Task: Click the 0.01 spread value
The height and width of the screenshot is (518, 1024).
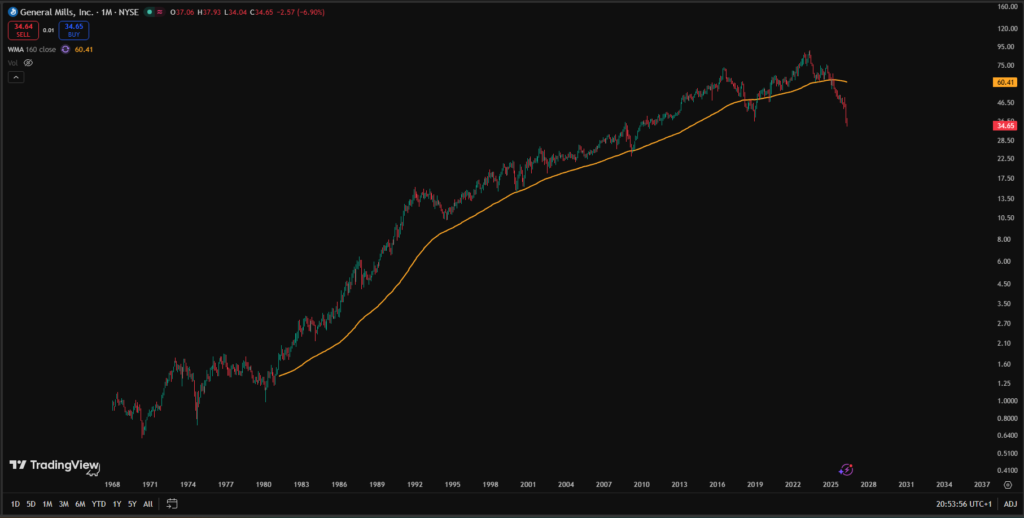Action: (x=48, y=30)
